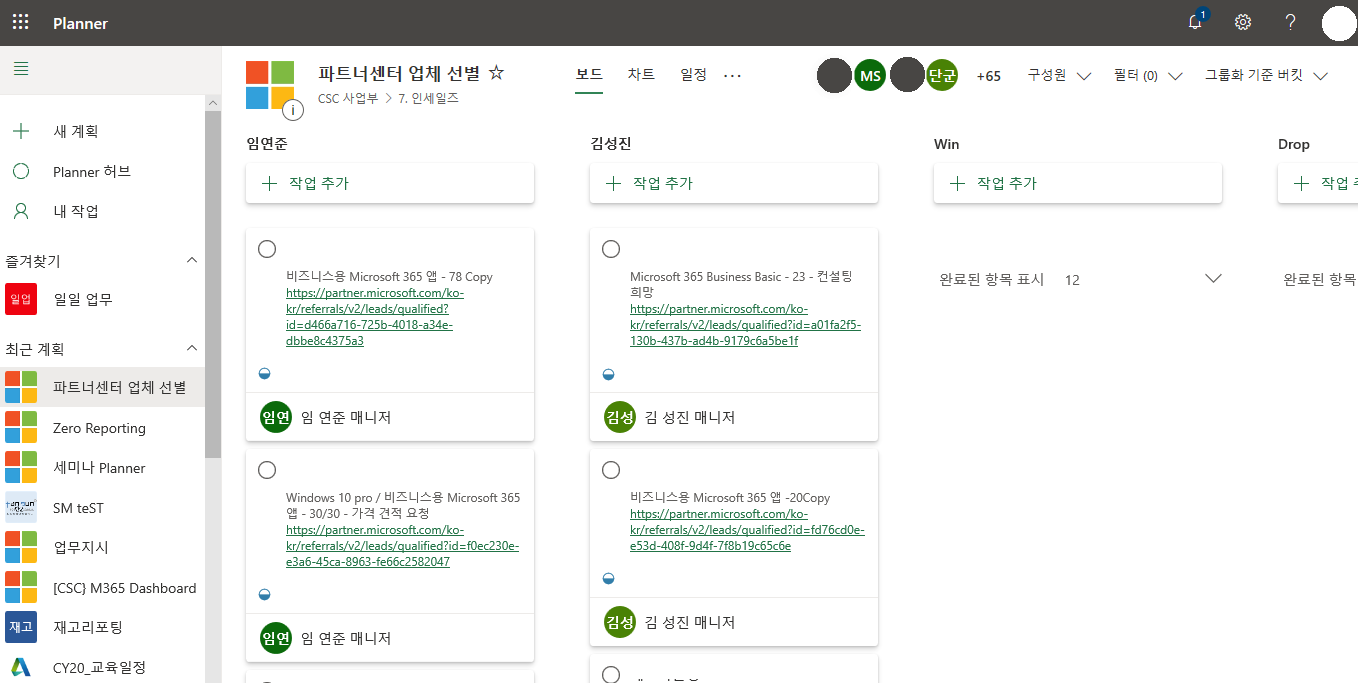
Task: Click the 임연준 bucket title
Action: (x=267, y=144)
